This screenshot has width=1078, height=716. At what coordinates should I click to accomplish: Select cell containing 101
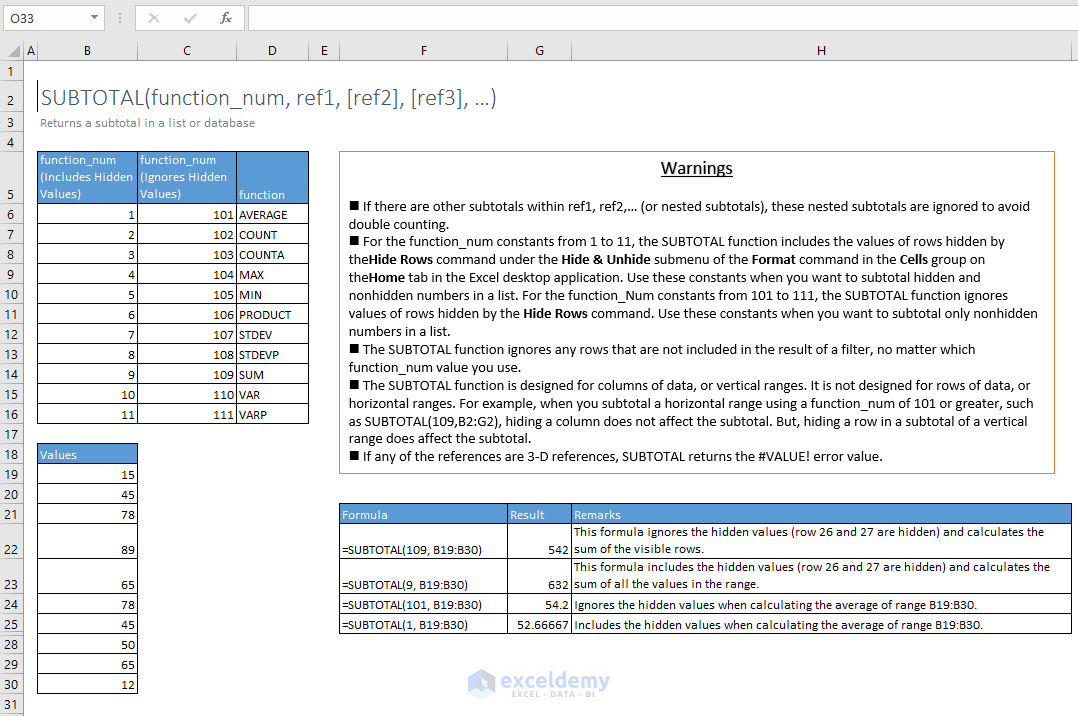point(187,215)
